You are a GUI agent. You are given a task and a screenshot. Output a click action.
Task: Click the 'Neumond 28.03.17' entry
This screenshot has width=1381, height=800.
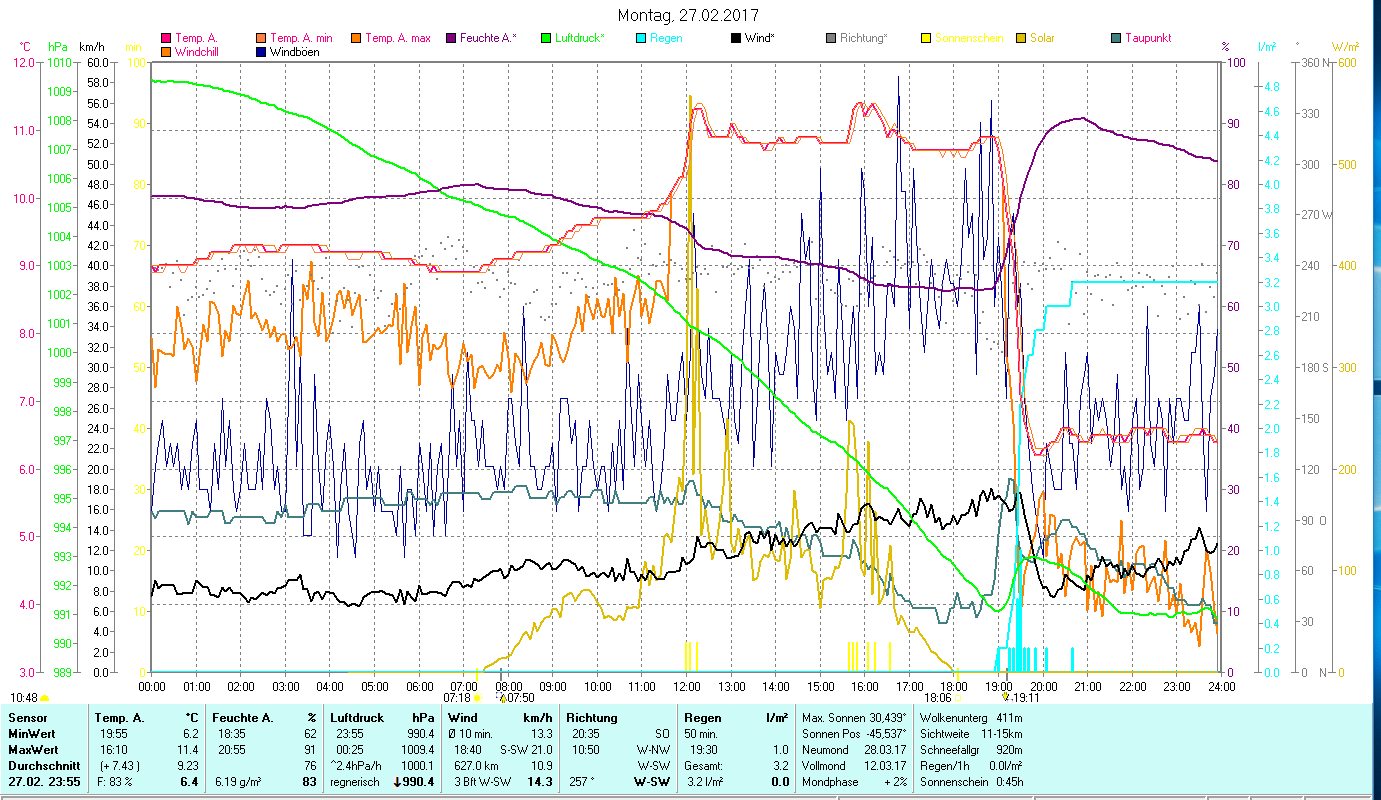[854, 750]
